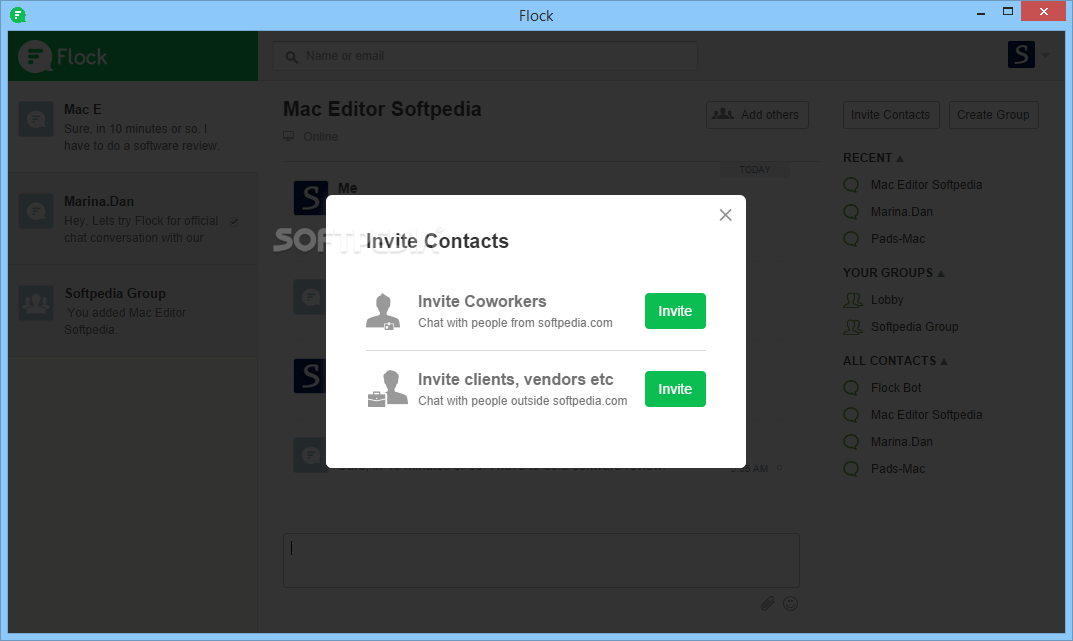Select Flock Bot contact
Image resolution: width=1073 pixels, height=641 pixels.
tap(896, 388)
